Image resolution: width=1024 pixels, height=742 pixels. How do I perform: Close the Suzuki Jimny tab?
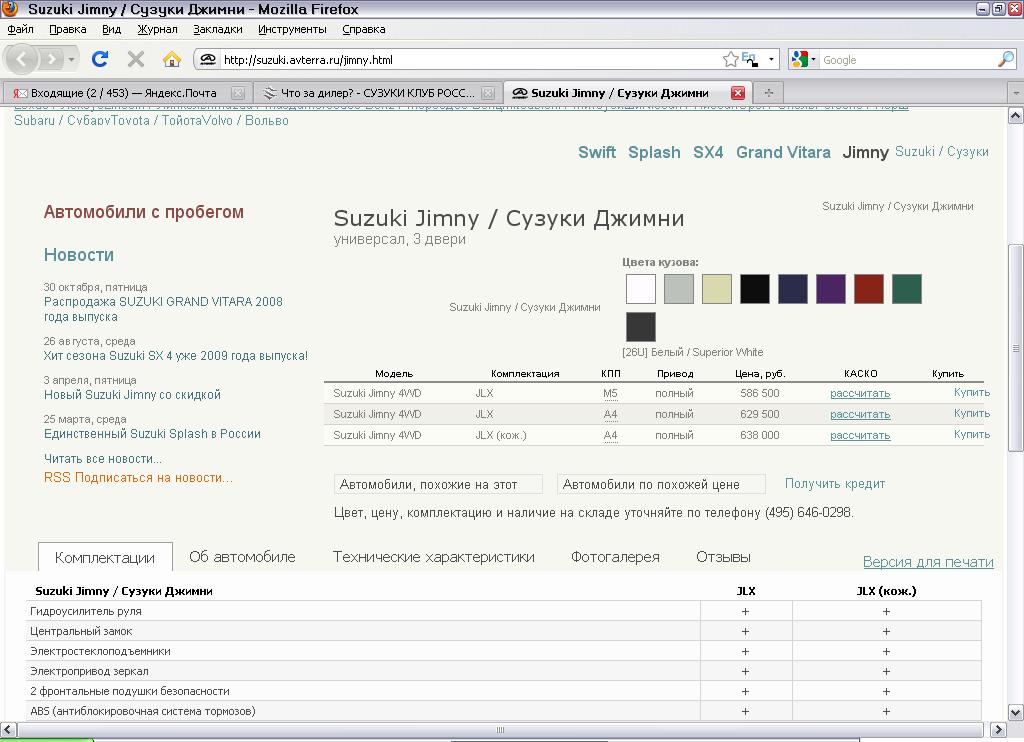click(x=738, y=93)
